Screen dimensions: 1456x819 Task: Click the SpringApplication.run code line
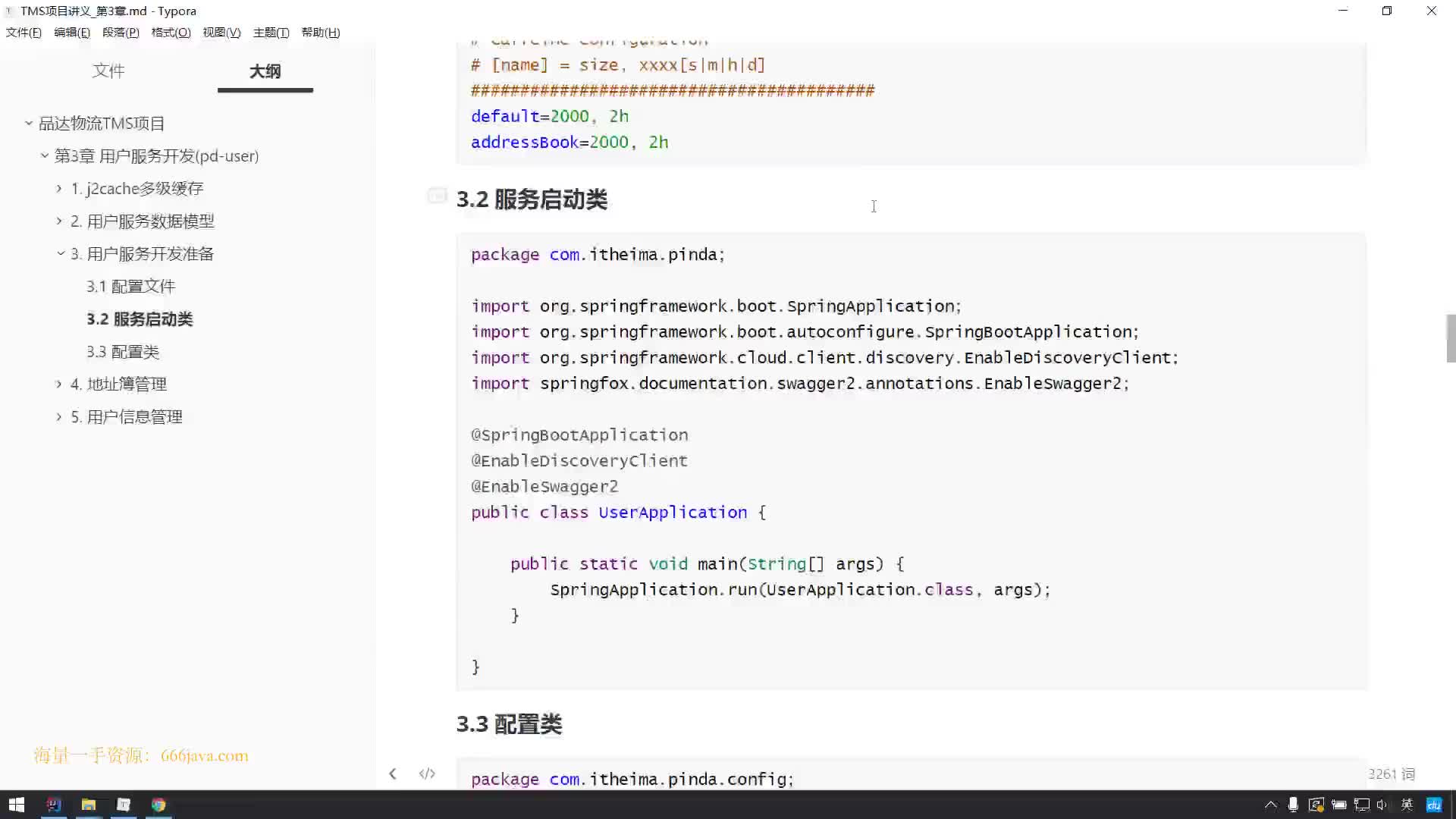tap(801, 589)
